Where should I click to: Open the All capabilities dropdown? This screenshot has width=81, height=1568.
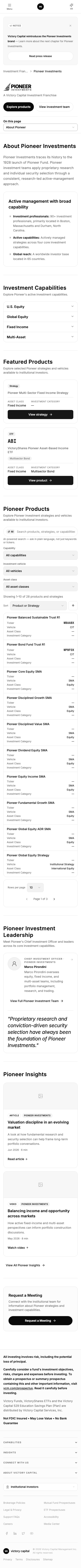[x=40, y=555]
